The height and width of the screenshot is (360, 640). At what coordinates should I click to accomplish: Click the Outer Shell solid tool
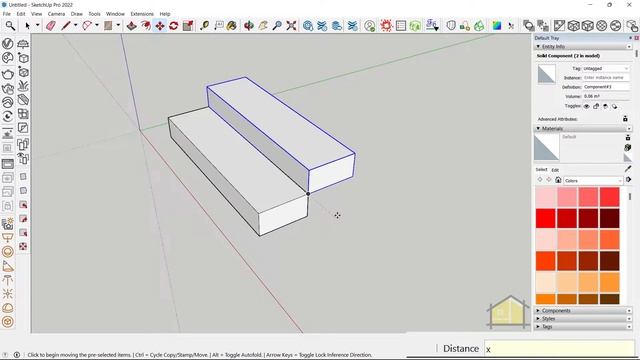coord(529,26)
